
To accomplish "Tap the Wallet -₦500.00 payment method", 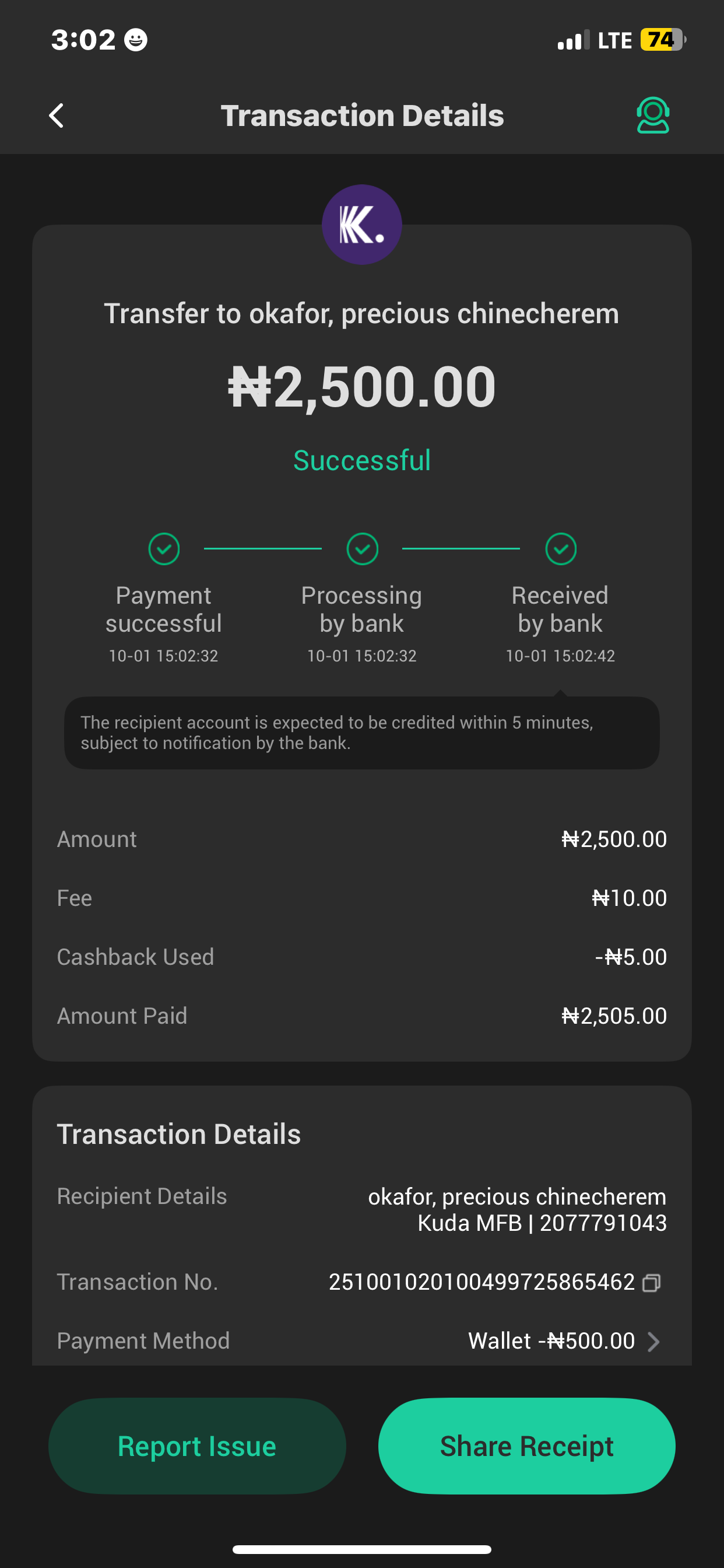I will point(551,1341).
